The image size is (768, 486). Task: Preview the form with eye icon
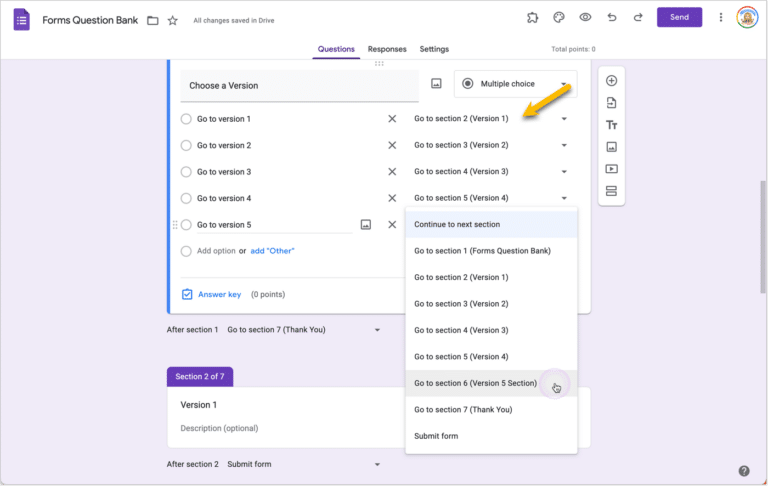pyautogui.click(x=585, y=18)
